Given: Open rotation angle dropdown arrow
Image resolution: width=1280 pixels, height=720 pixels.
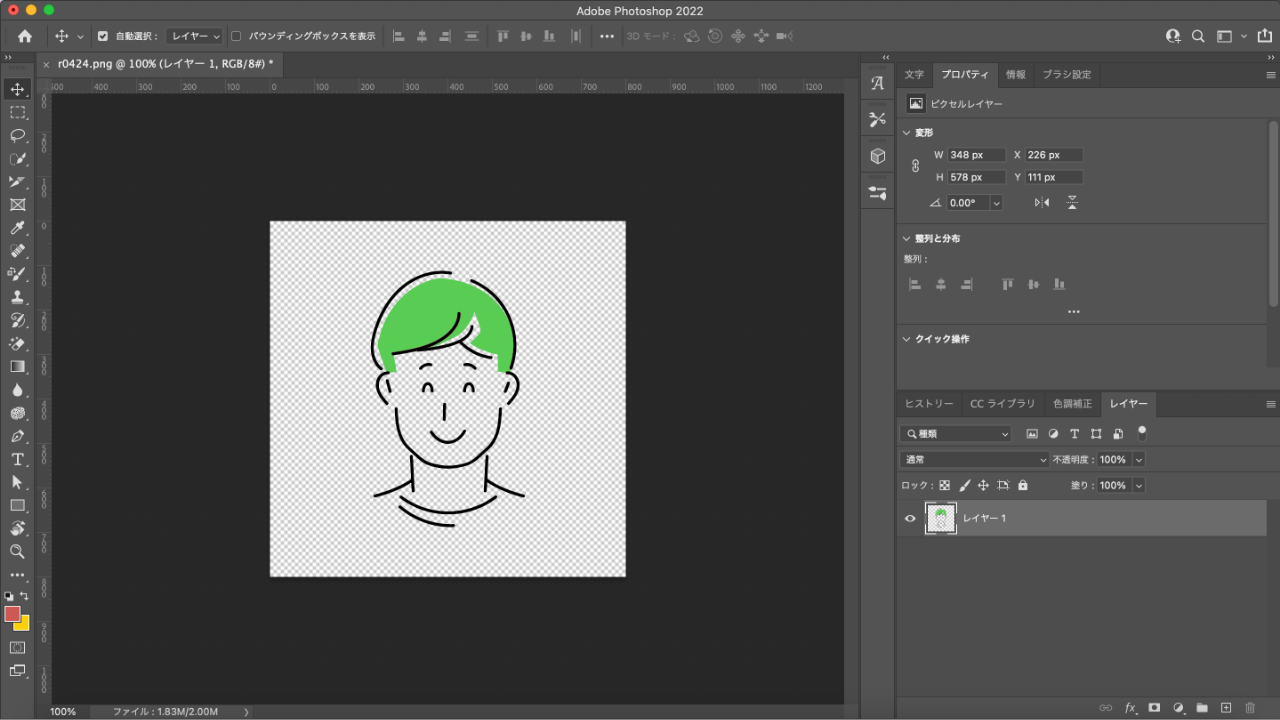Looking at the screenshot, I should click(x=996, y=202).
